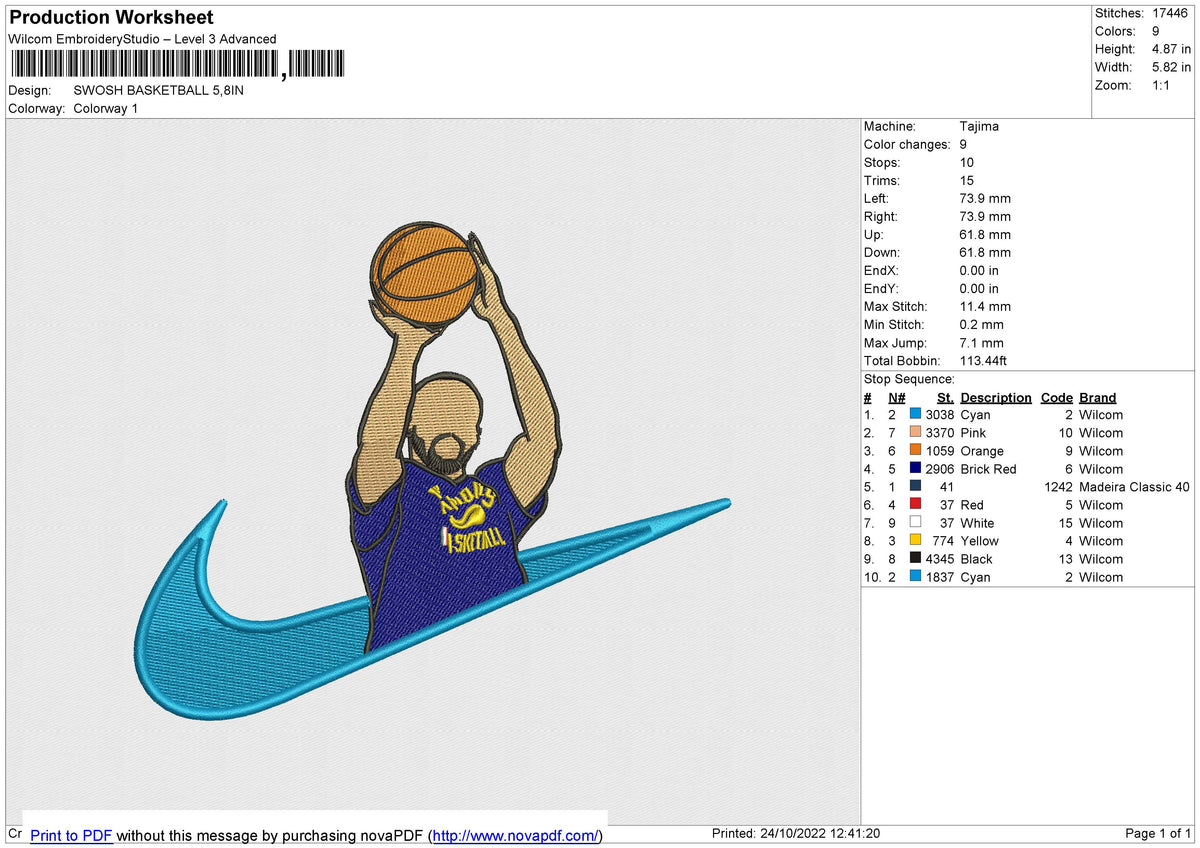Click the stitch count 4345 for Black
This screenshot has width=1200, height=848.
[x=940, y=558]
